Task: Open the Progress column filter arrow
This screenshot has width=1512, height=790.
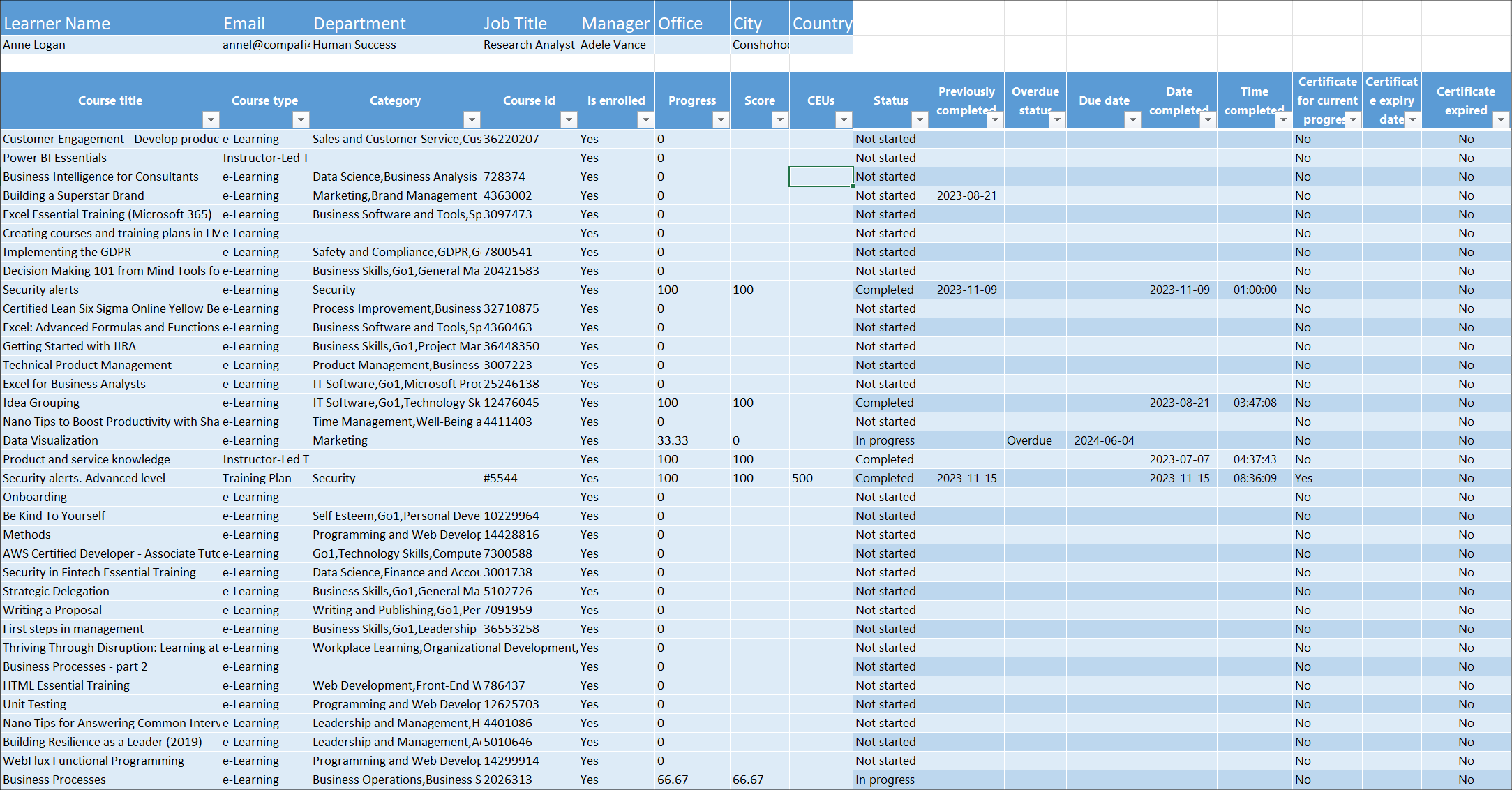Action: click(x=720, y=119)
